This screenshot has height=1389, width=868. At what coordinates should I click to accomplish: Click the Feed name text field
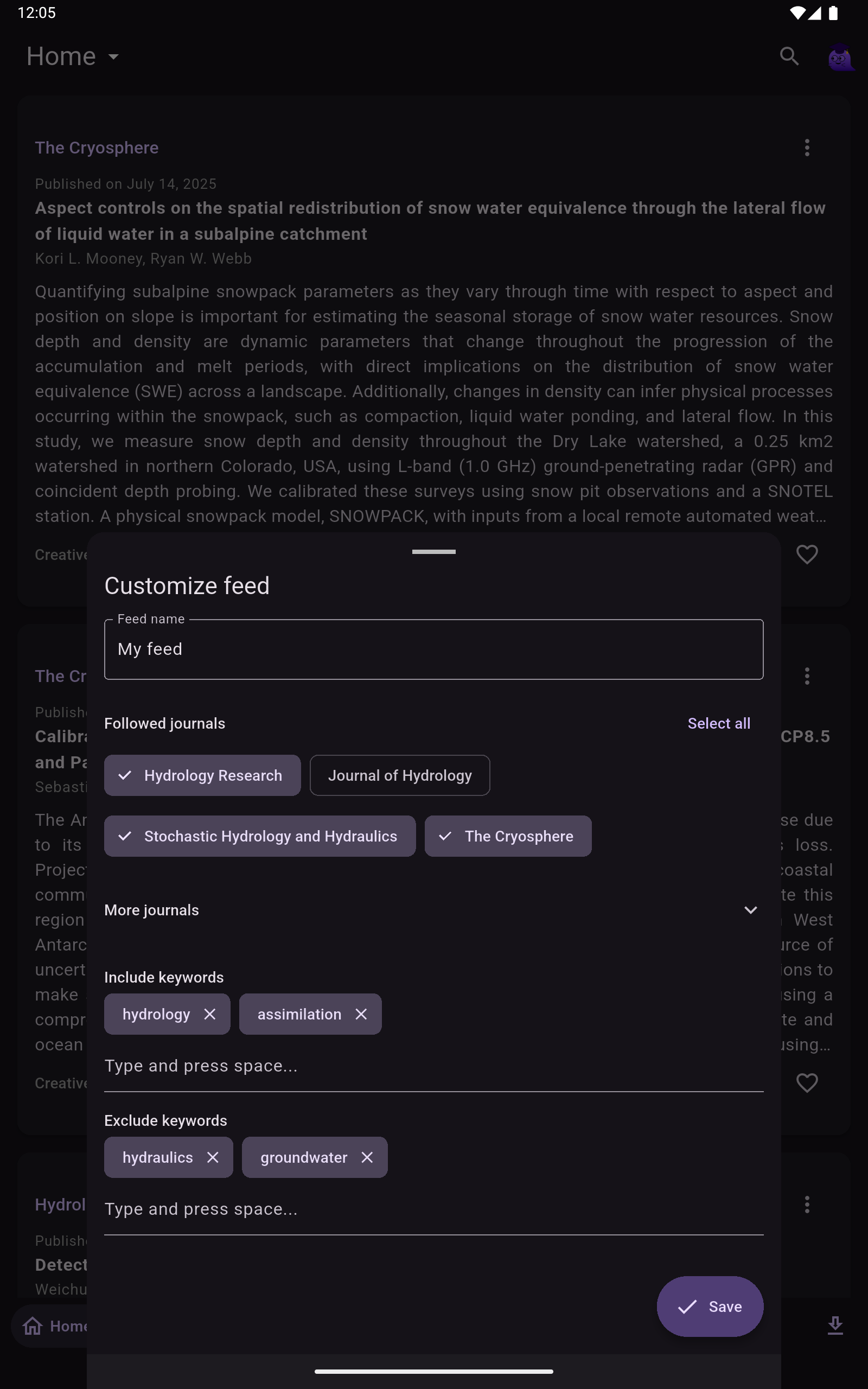(433, 649)
